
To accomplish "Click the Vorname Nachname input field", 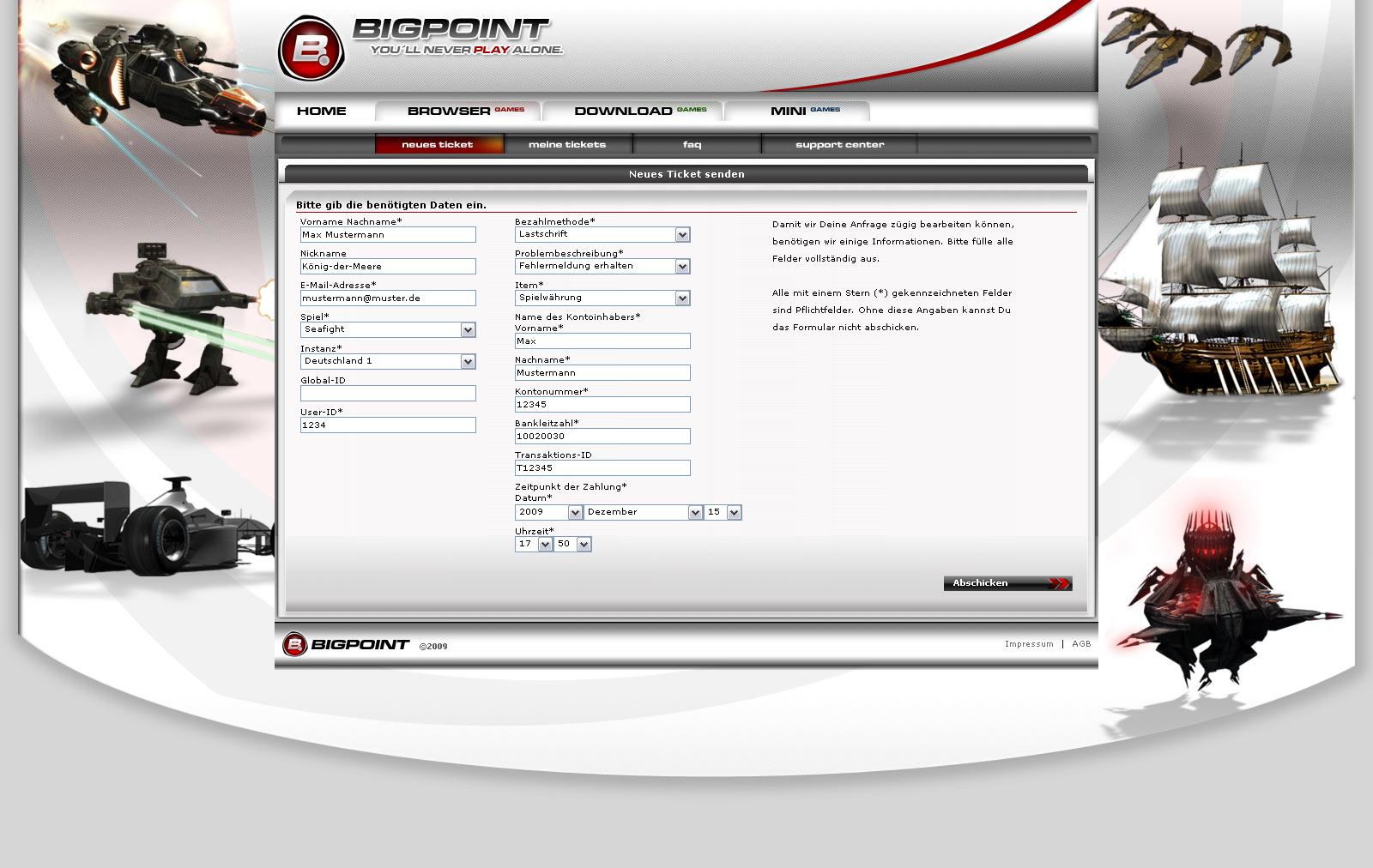I will coord(388,234).
